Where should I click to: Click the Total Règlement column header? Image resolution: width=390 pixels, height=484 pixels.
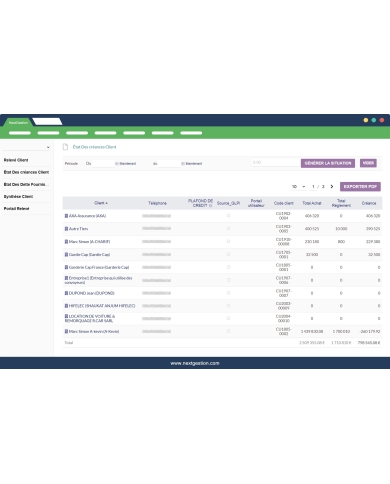pyautogui.click(x=341, y=203)
